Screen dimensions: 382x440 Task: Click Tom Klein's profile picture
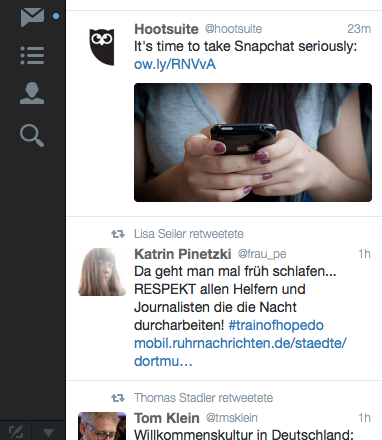point(102,426)
